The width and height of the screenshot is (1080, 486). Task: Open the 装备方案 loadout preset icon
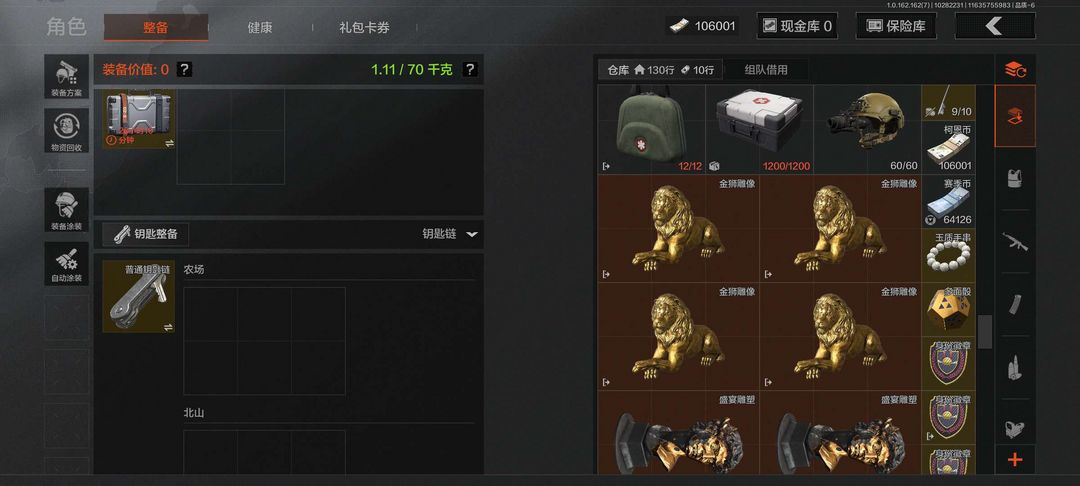(x=67, y=76)
